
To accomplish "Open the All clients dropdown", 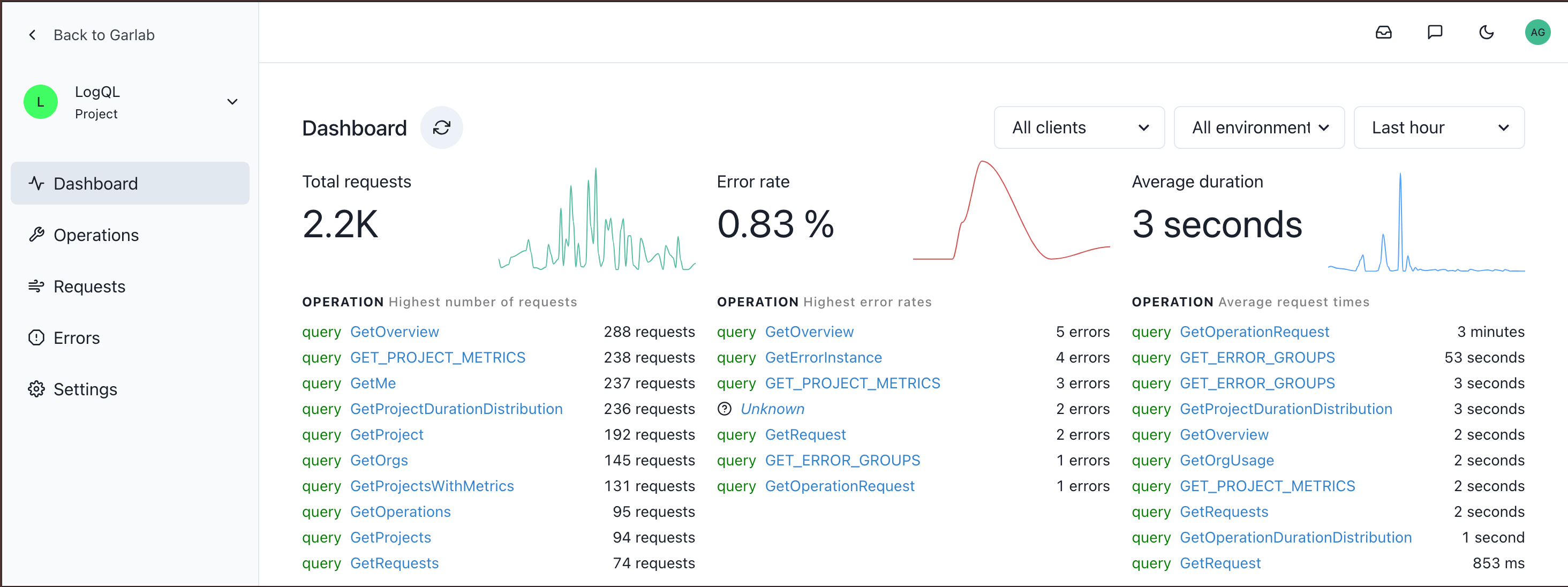I will click(x=1079, y=127).
